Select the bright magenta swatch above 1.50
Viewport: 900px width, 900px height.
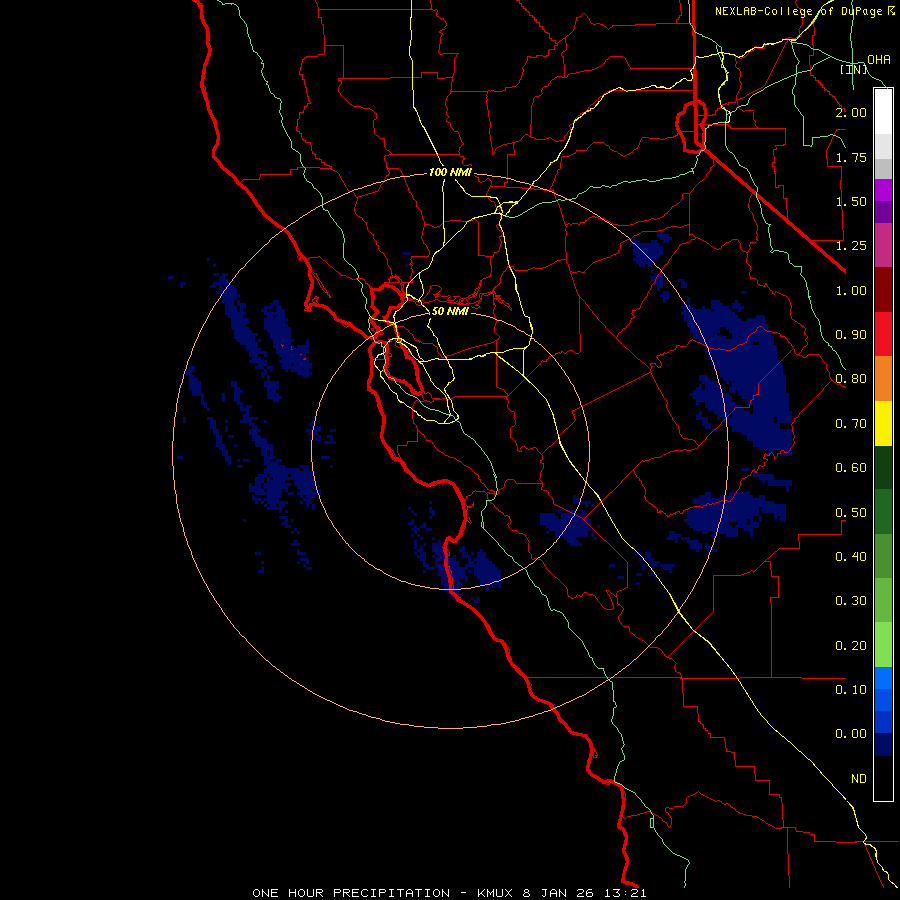pyautogui.click(x=883, y=190)
